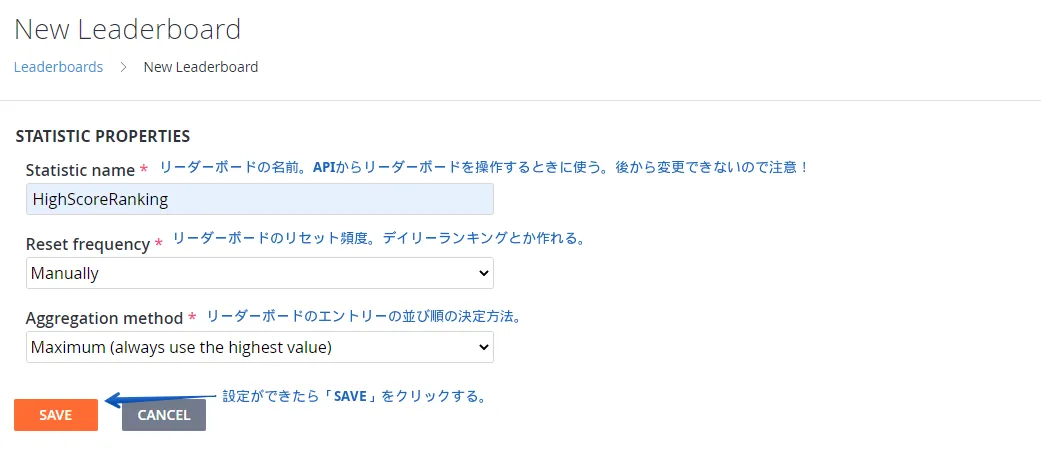
Task: Focus the Statistic name input field
Action: 259,199
